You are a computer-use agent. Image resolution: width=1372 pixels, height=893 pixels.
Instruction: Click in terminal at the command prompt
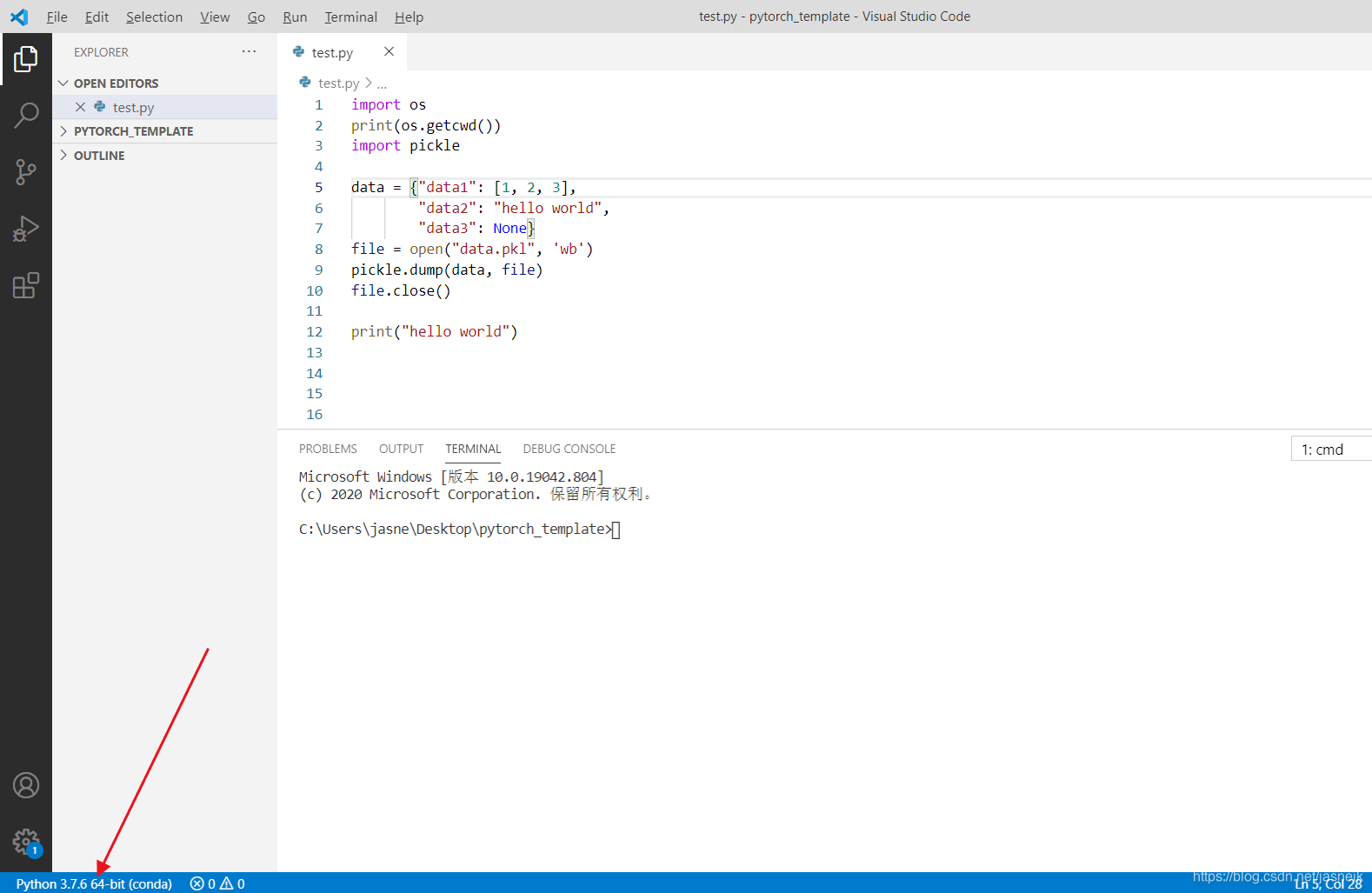[x=616, y=530]
